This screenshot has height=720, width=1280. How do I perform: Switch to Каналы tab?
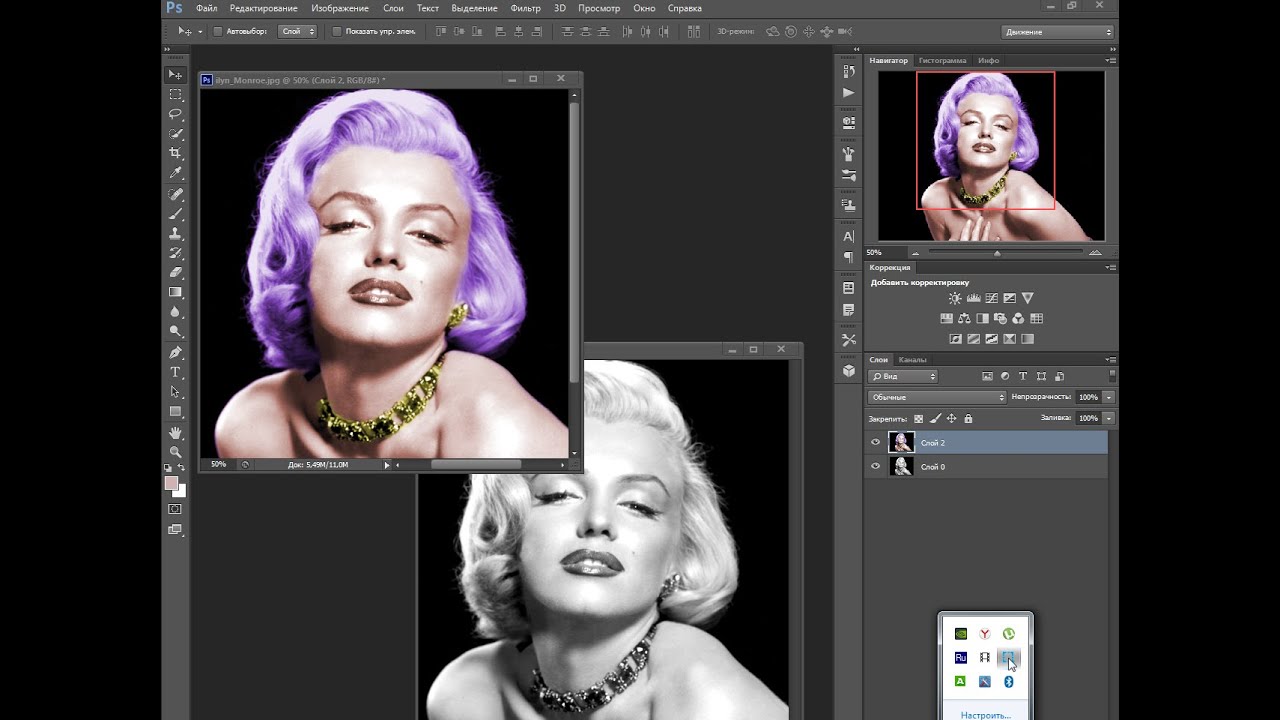(912, 359)
